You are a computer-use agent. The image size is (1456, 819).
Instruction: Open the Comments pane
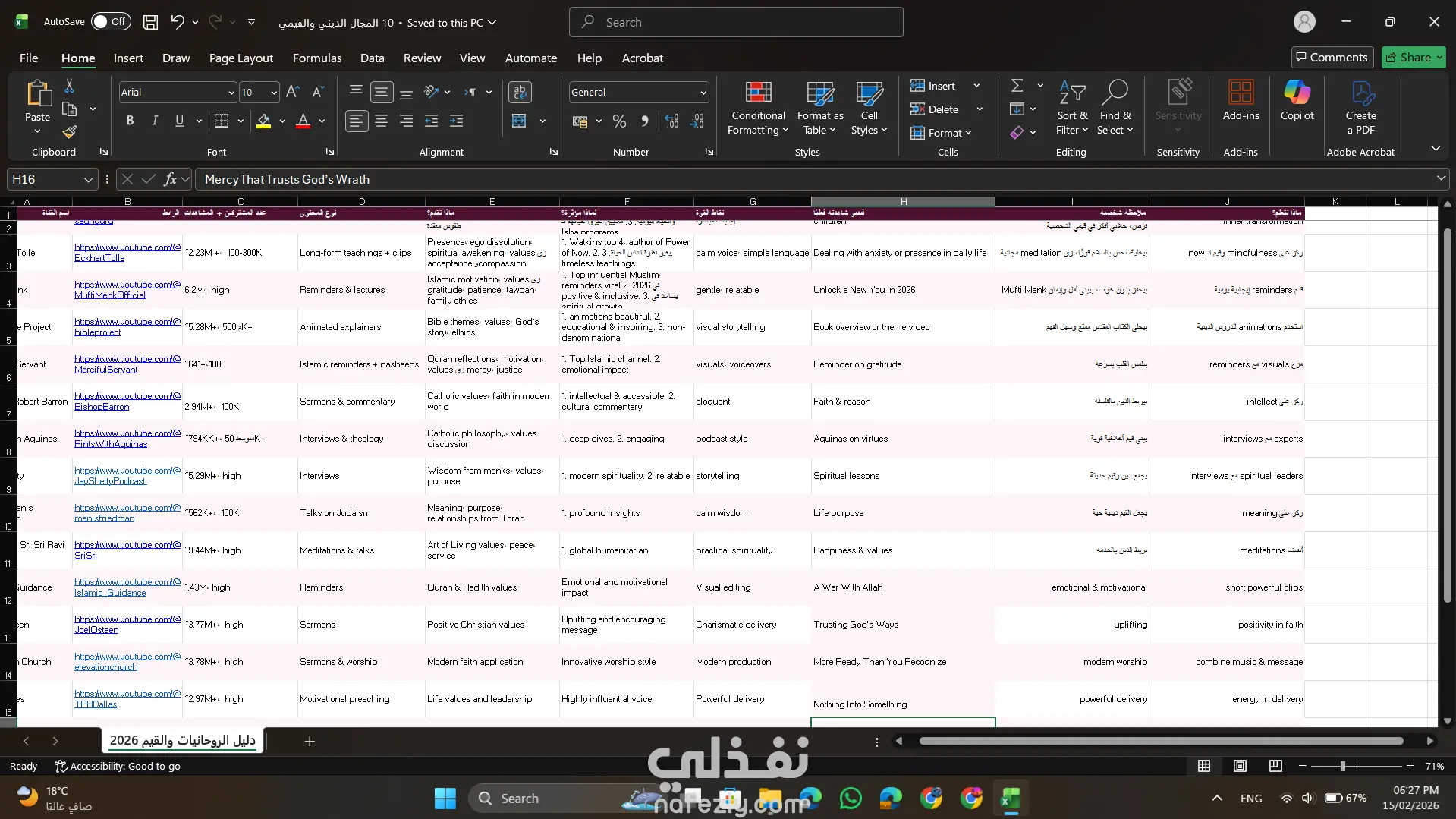click(1332, 57)
